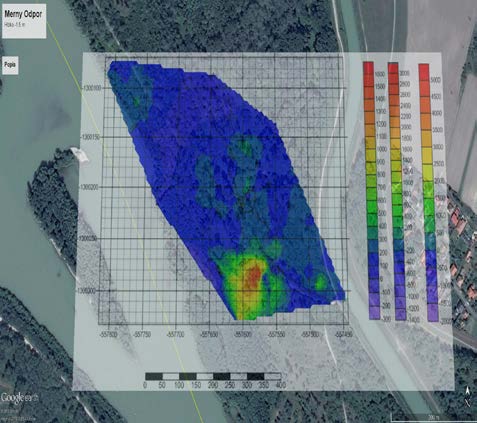Click the small green anomaly near map's east edge
This screenshot has height=423, width=477.
[321, 282]
